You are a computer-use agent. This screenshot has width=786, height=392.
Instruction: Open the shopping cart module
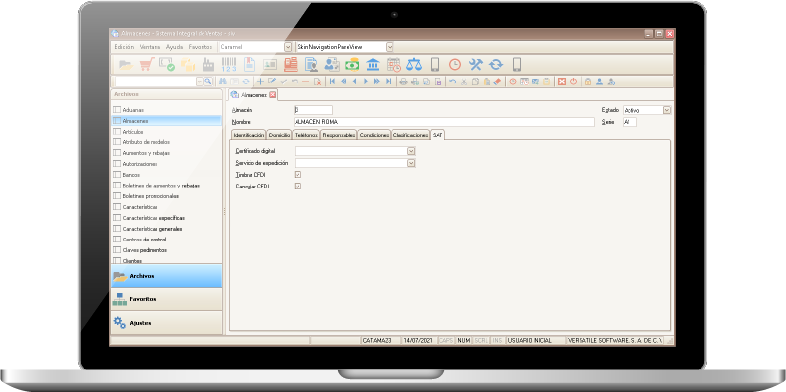point(146,65)
